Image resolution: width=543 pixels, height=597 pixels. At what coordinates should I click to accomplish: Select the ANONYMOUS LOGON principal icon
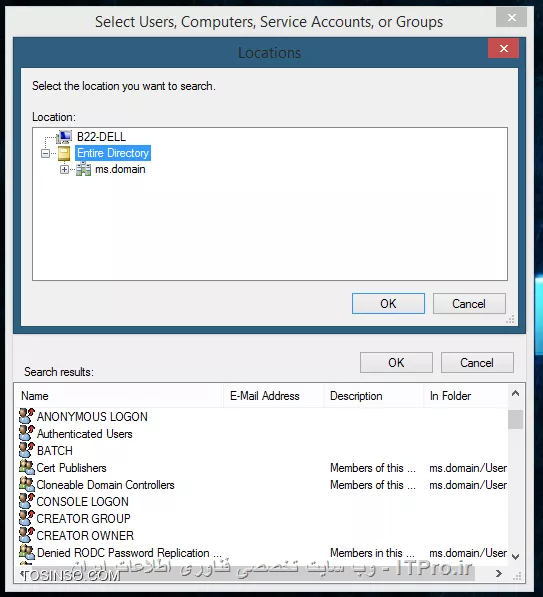click(x=27, y=416)
